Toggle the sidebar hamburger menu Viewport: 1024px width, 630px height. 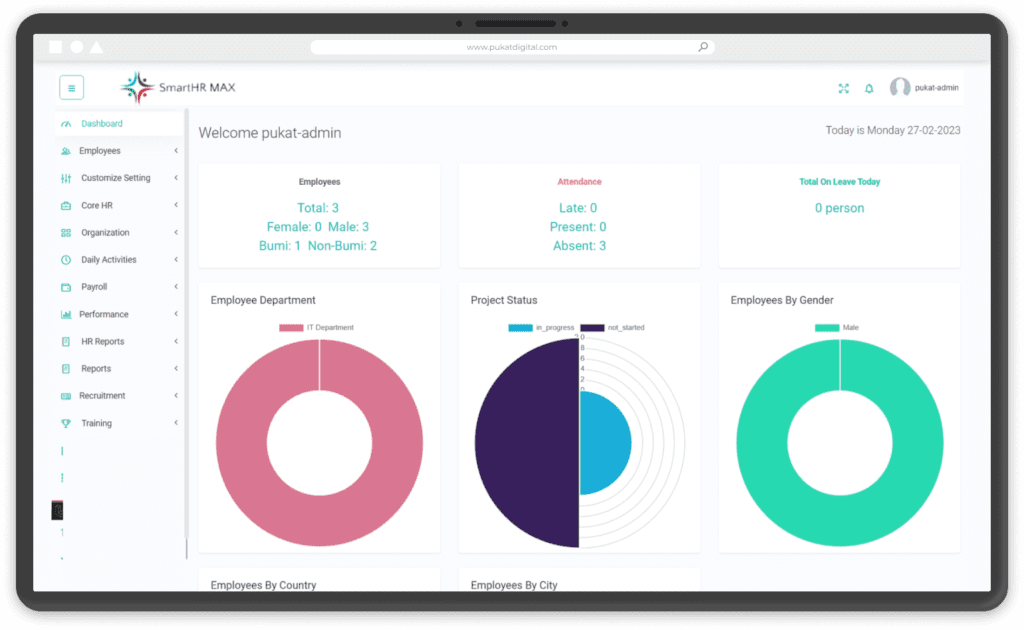tap(71, 88)
